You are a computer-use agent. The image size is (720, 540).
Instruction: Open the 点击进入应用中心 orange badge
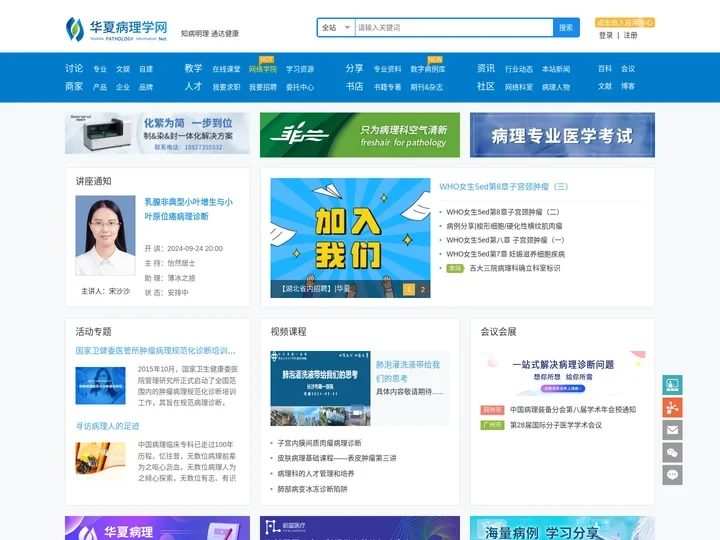(624, 22)
